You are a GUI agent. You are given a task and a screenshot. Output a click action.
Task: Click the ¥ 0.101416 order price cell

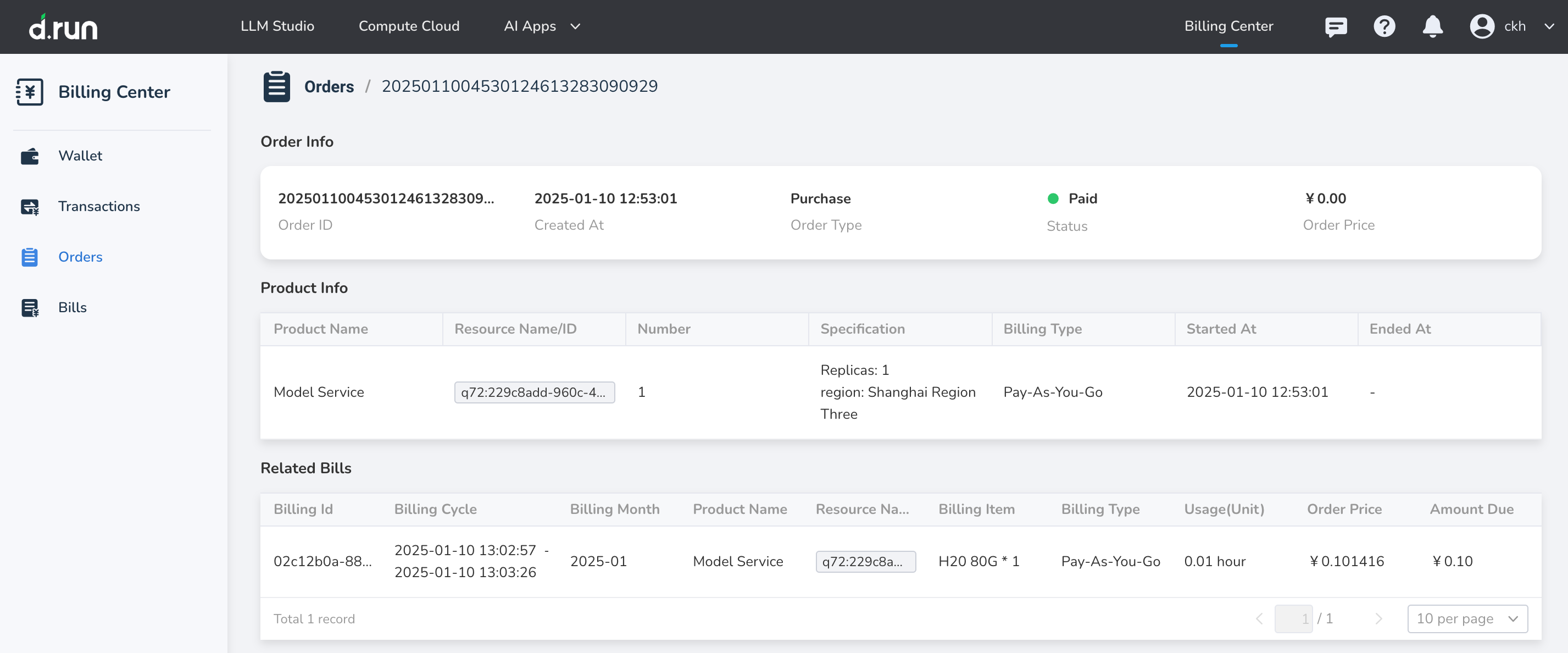tap(1347, 562)
